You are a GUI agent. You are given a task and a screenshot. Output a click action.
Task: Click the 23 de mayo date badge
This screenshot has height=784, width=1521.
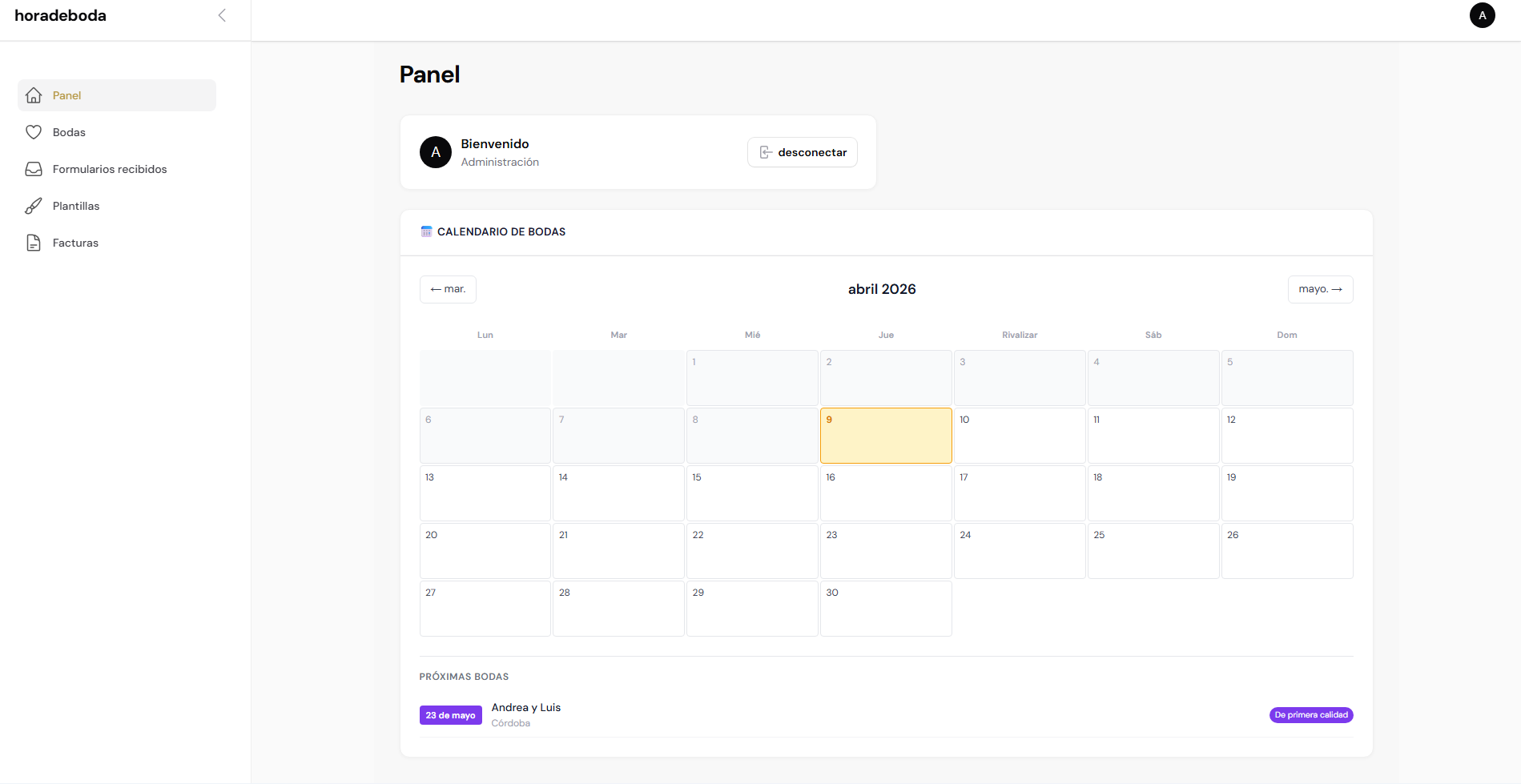450,715
